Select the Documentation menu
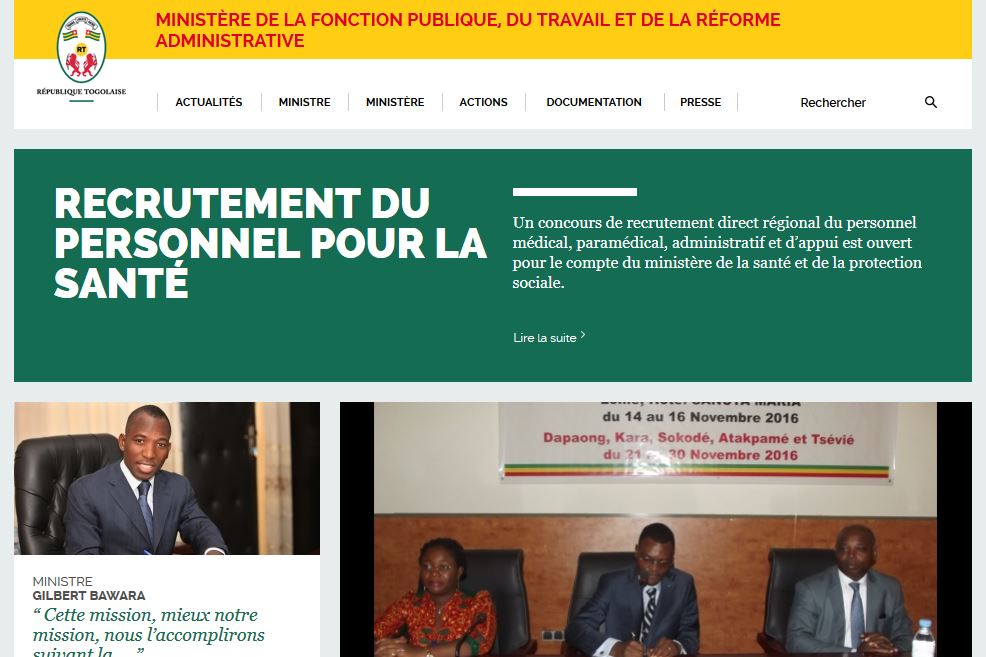The width and height of the screenshot is (986, 657). (594, 102)
